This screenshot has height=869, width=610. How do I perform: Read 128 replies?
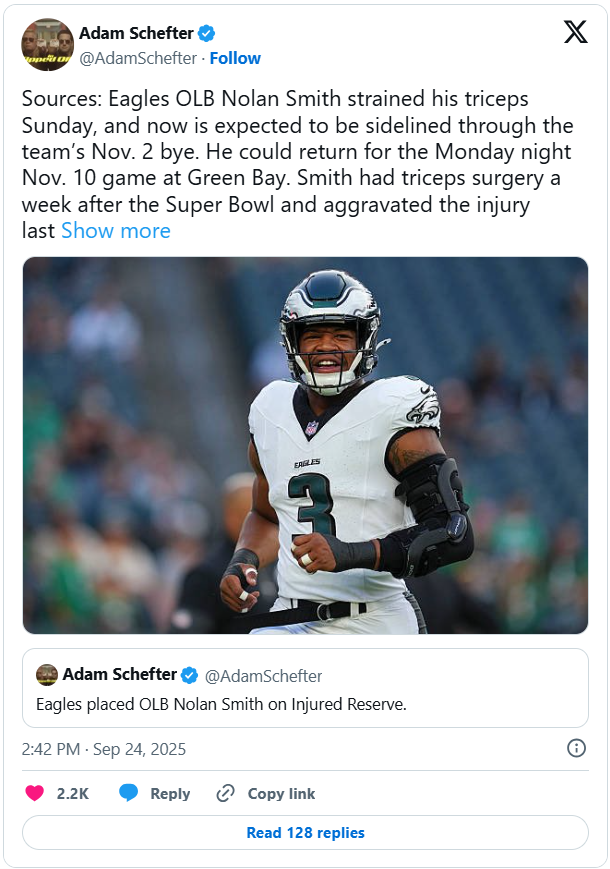pyautogui.click(x=305, y=832)
